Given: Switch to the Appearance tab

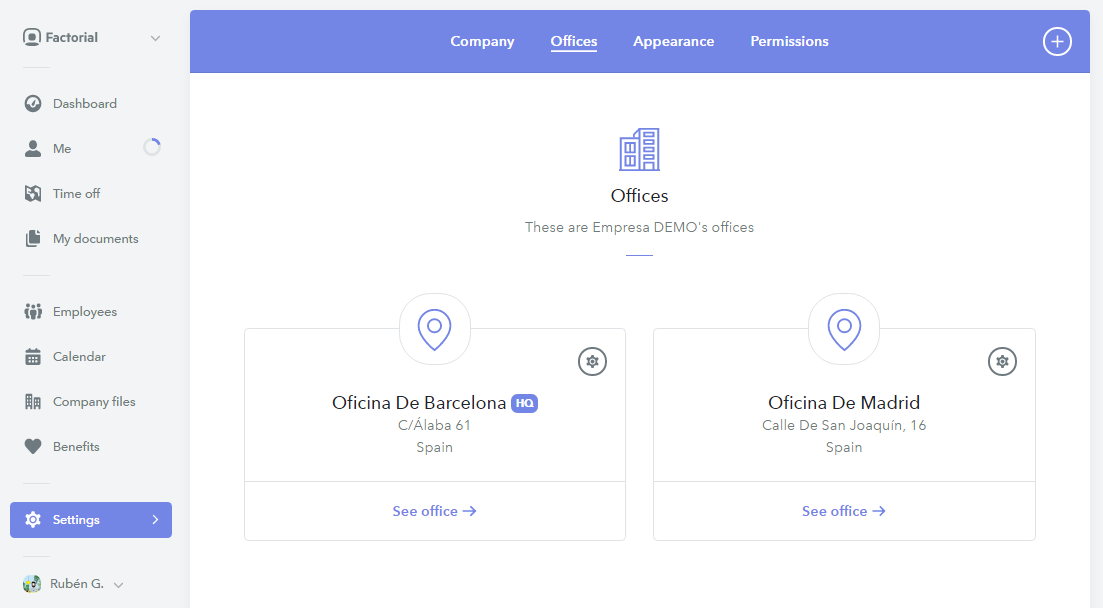Looking at the screenshot, I should (673, 42).
